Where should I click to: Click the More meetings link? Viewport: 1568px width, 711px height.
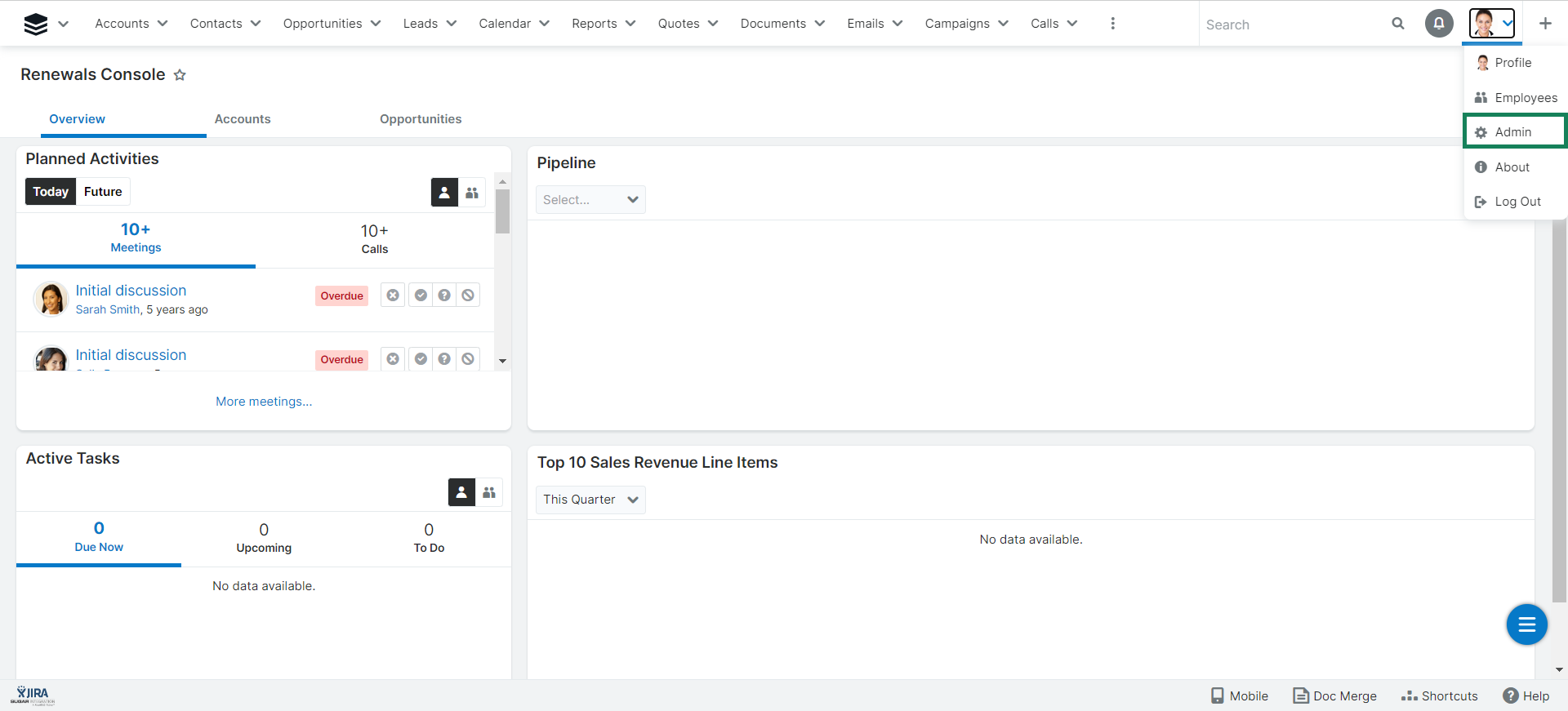pyautogui.click(x=264, y=402)
